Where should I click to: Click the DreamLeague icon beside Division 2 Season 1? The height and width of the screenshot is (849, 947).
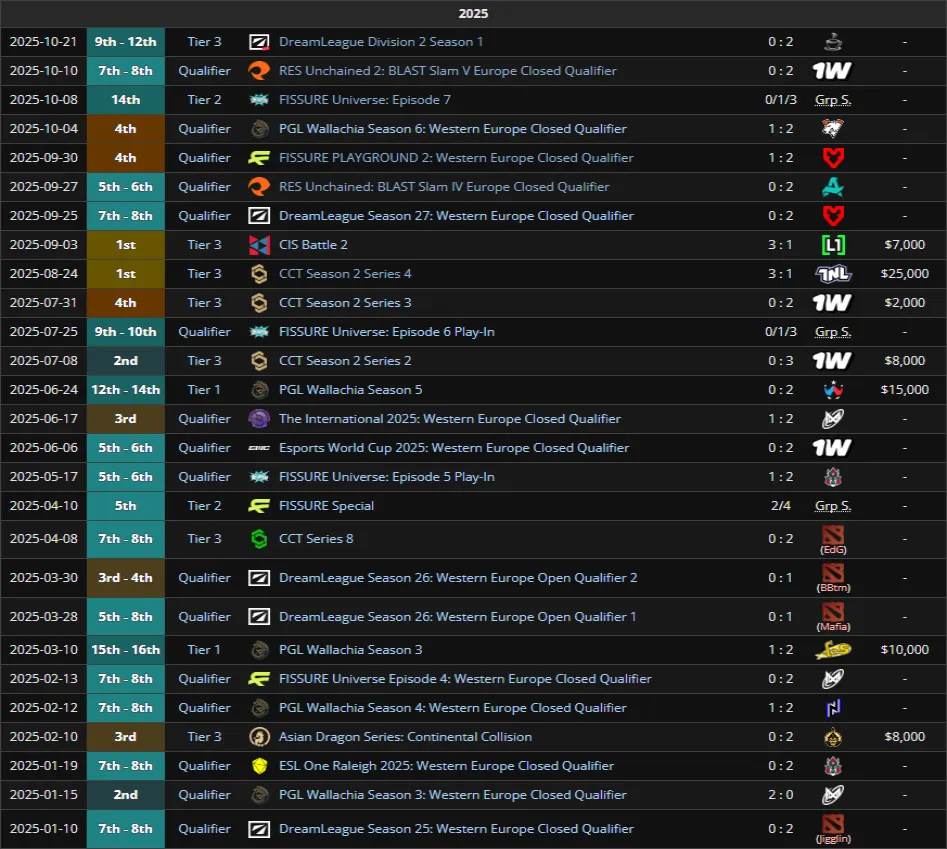[x=259, y=42]
